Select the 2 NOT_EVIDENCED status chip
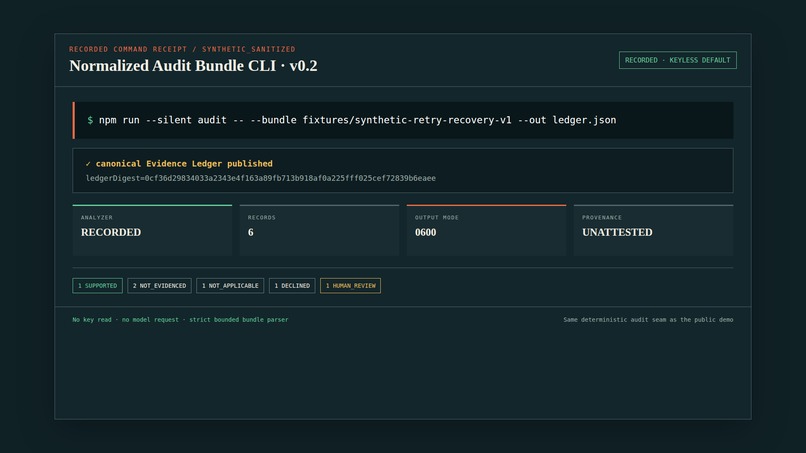This screenshot has height=453, width=806. (x=159, y=285)
